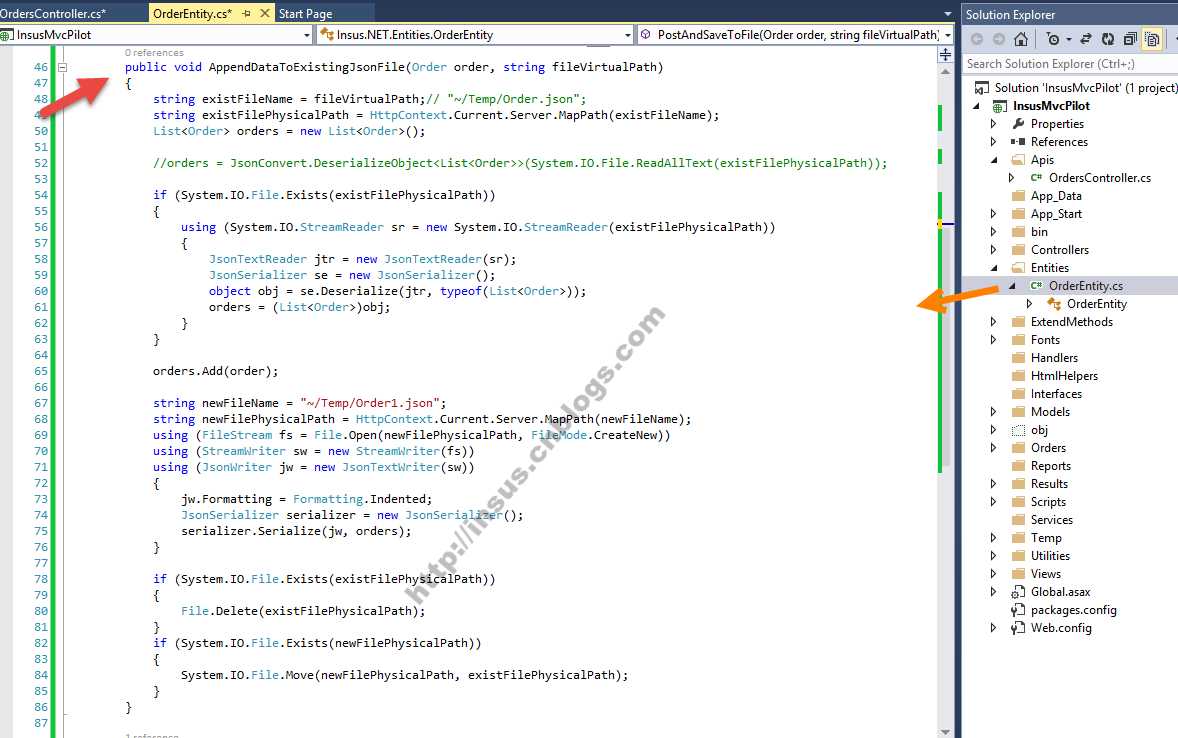Click the vertical scrollbar up arrow
This screenshot has width=1178, height=738.
click(x=945, y=71)
